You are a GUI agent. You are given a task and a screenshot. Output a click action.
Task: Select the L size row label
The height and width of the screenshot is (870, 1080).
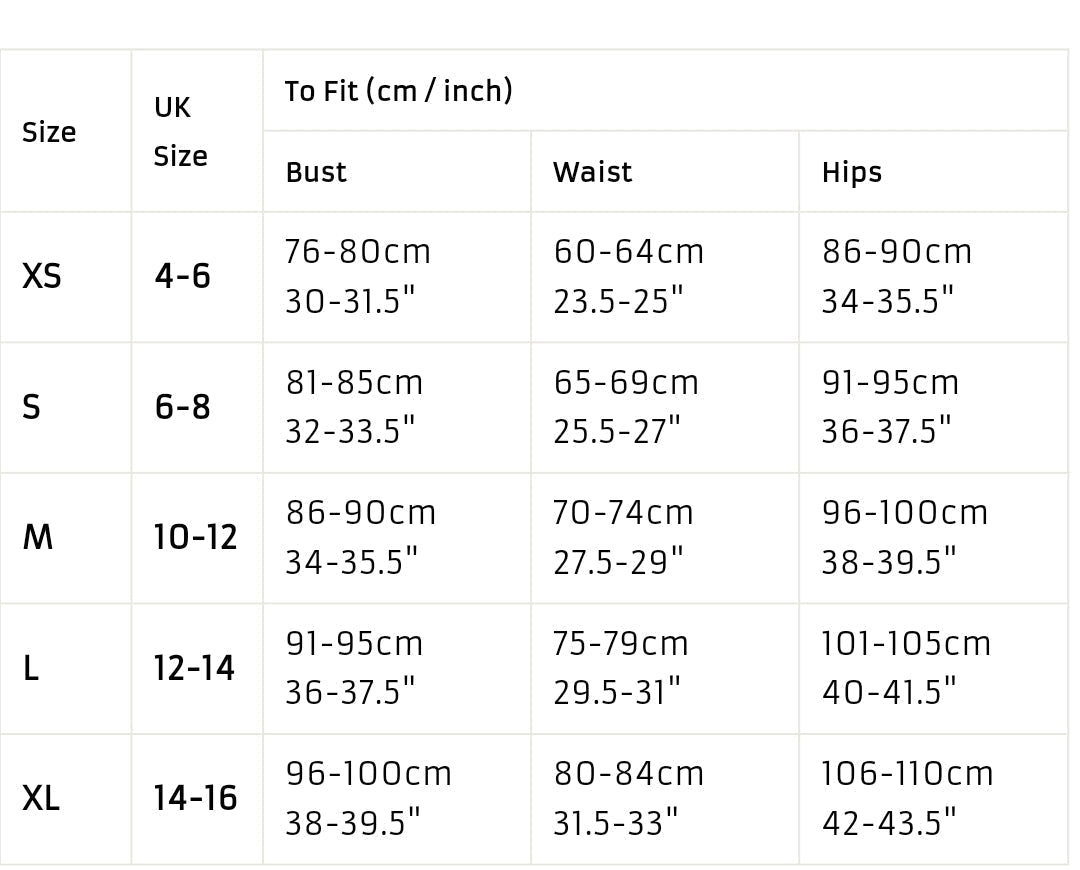[x=31, y=668]
